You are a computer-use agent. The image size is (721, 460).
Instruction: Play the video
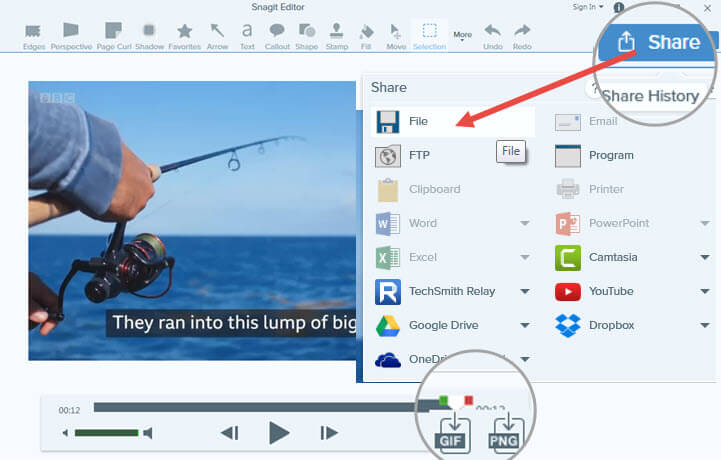(279, 433)
